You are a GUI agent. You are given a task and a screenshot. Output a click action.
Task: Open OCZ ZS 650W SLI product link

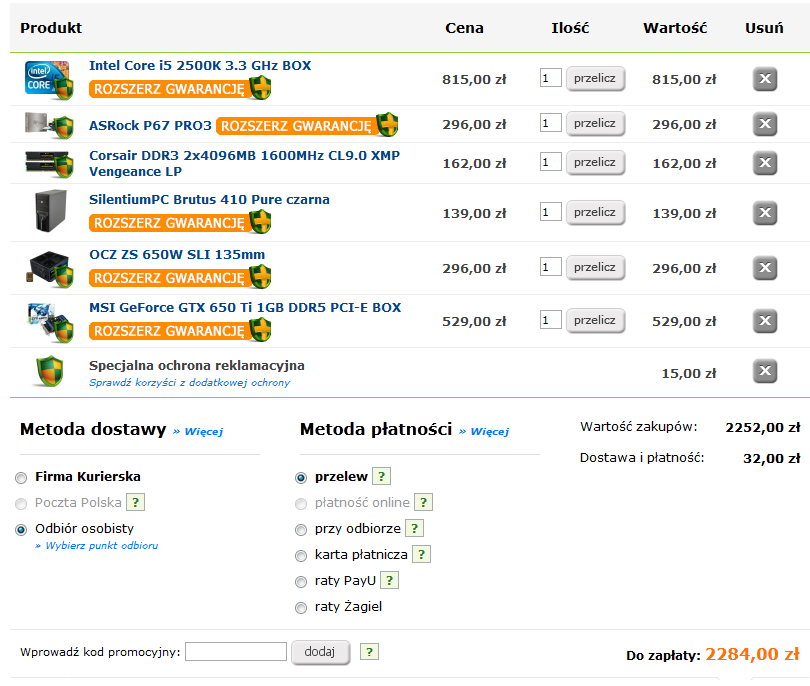(x=177, y=255)
